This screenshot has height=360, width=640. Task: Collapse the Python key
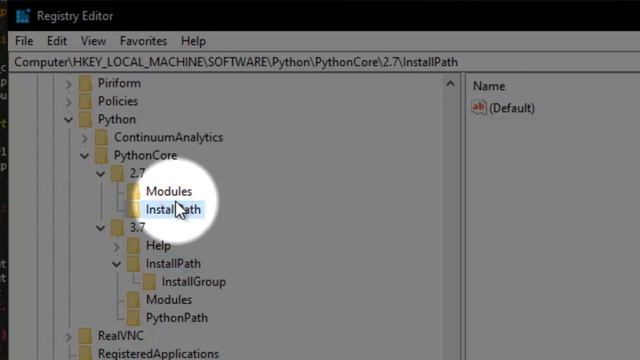69,120
